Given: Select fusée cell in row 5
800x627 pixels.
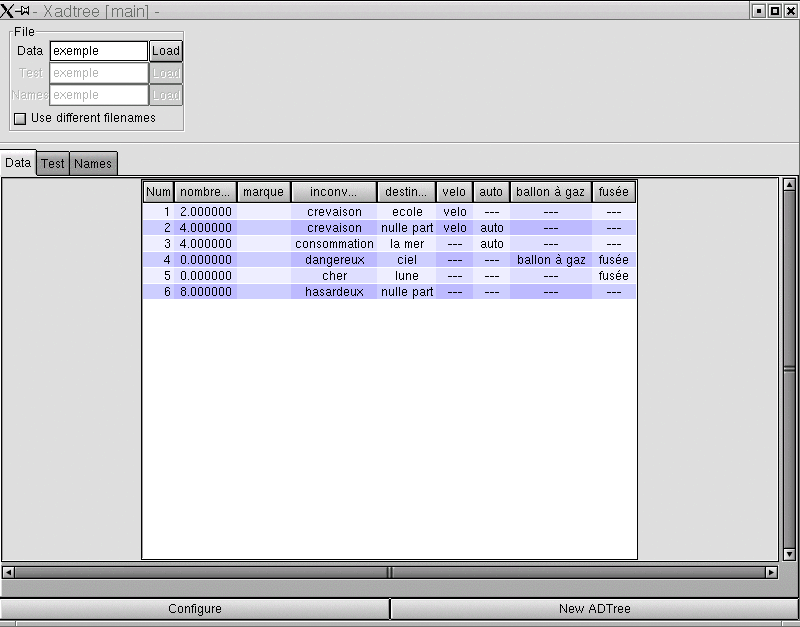Looking at the screenshot, I should point(614,276).
